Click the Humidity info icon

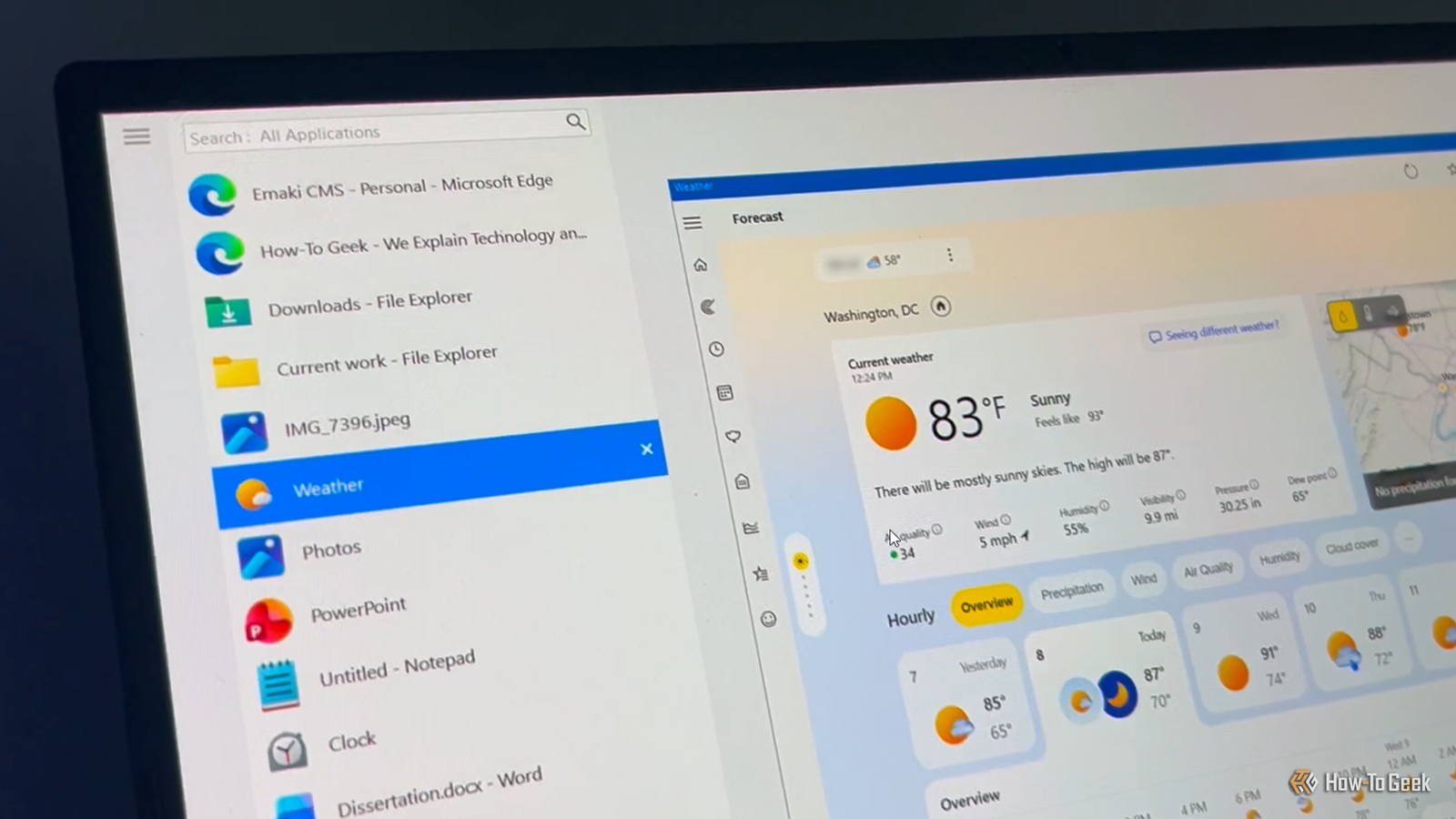(x=1104, y=506)
